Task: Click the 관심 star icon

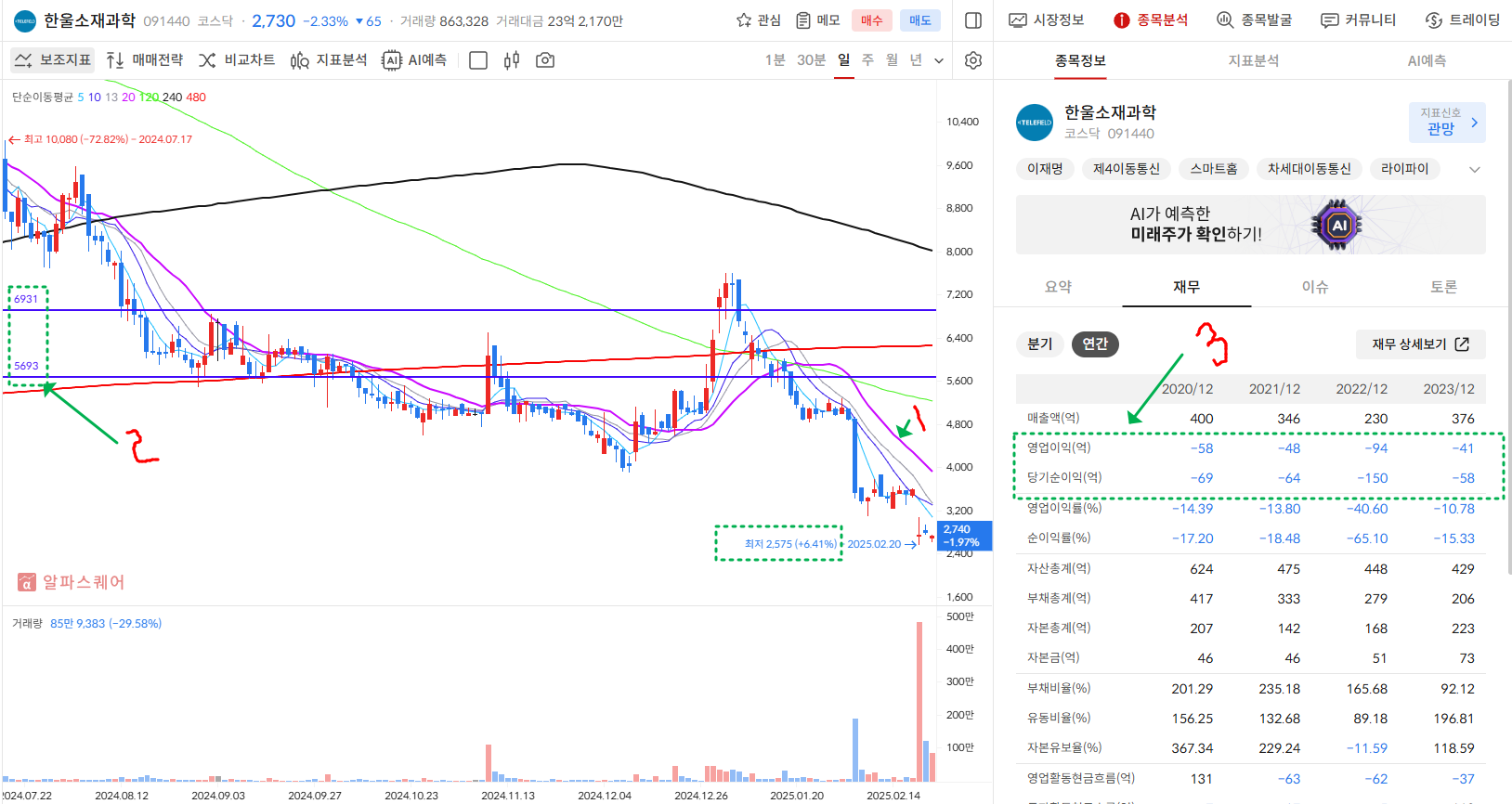Action: (744, 20)
